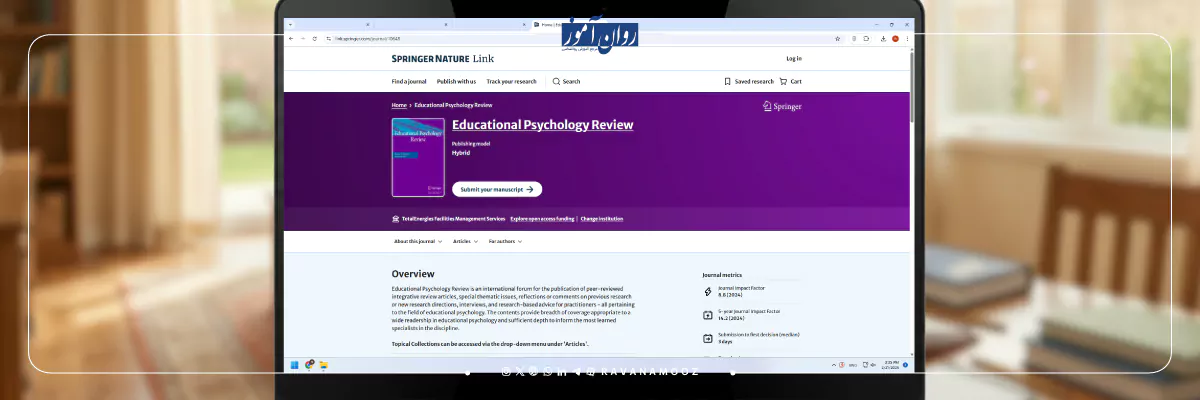The width and height of the screenshot is (1200, 400).
Task: Open Chrome's three-dot menu
Action: pos(907,38)
